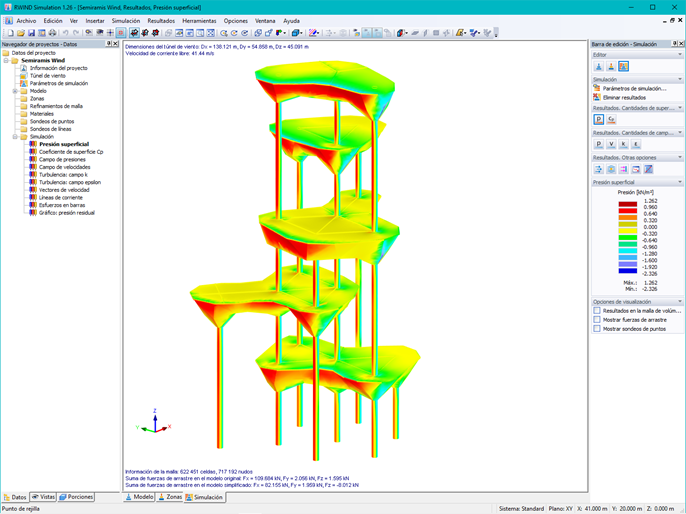Select the velocity field V icon
The height and width of the screenshot is (514, 686).
(611, 144)
